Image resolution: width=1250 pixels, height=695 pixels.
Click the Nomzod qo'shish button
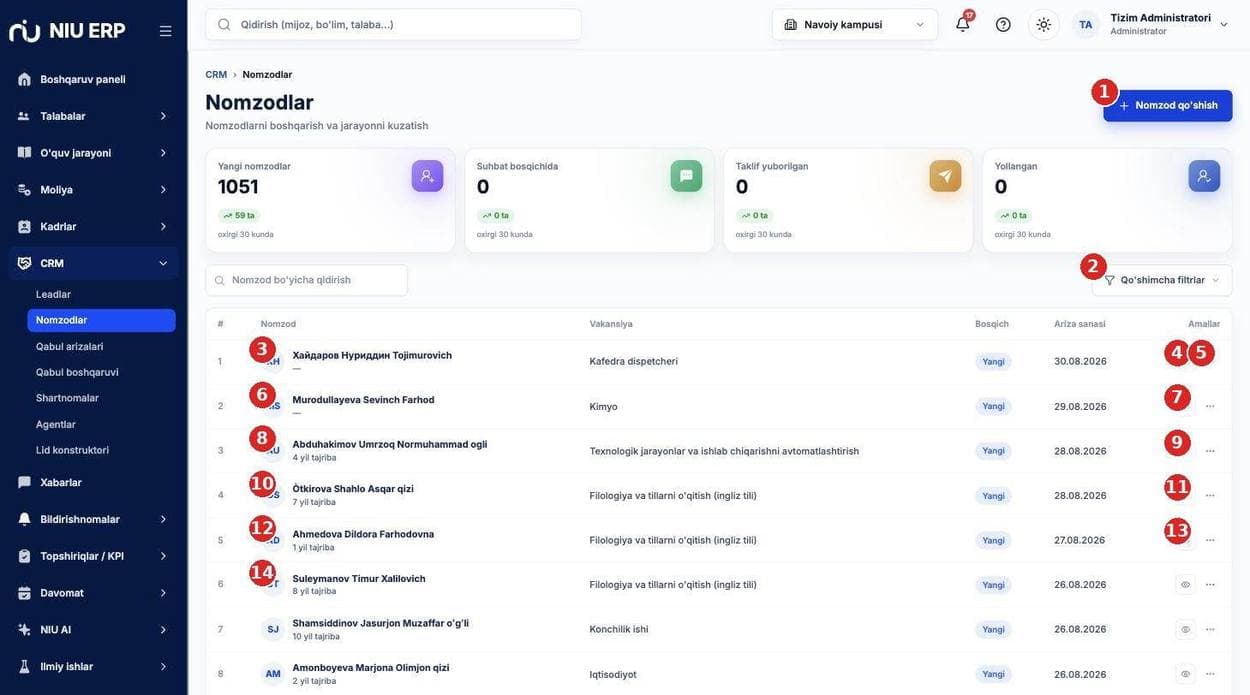coord(1168,106)
